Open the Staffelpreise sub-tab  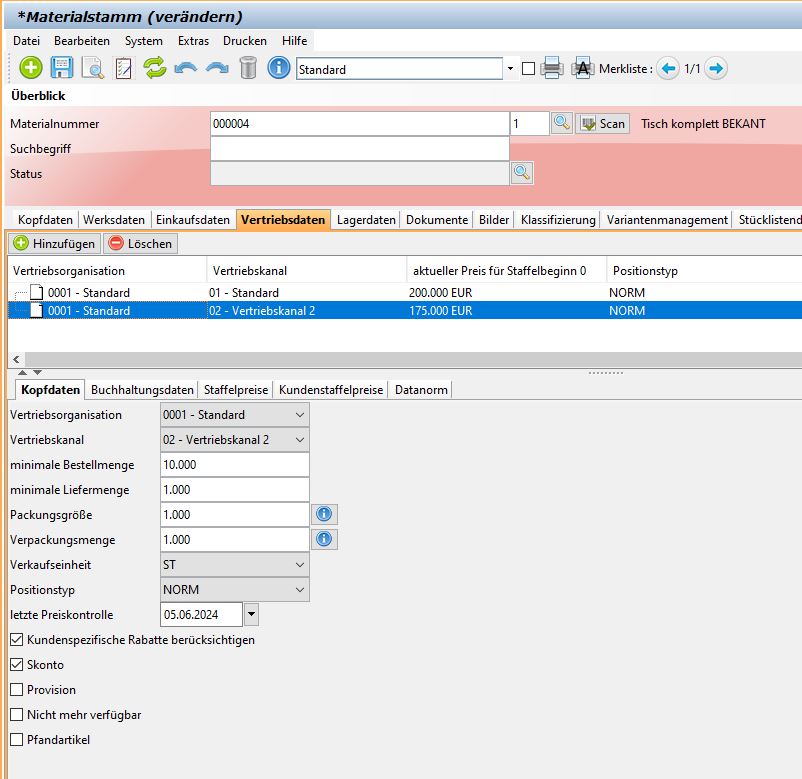tap(236, 389)
